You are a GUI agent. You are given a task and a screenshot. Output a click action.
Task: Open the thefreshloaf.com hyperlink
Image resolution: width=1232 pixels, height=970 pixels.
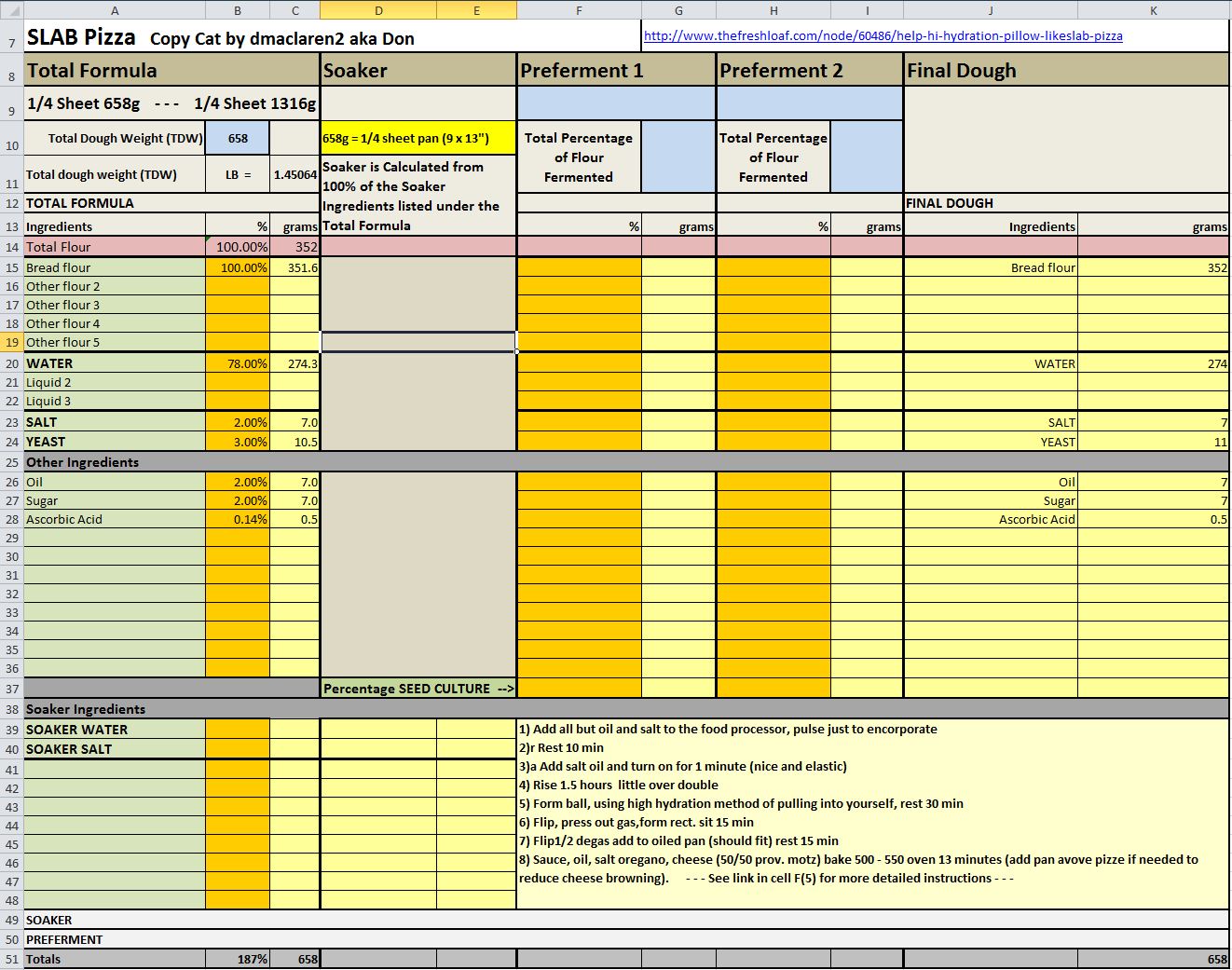883,36
